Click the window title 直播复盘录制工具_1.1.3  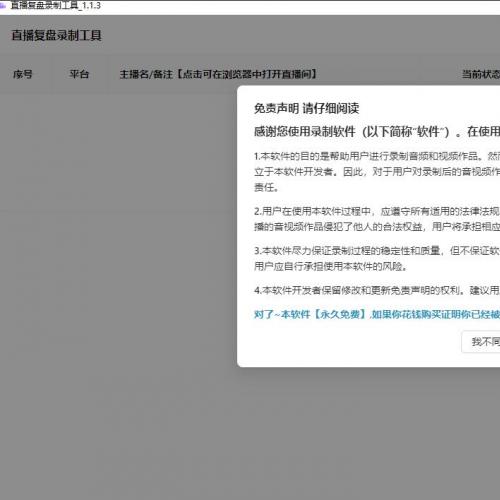[56, 6]
